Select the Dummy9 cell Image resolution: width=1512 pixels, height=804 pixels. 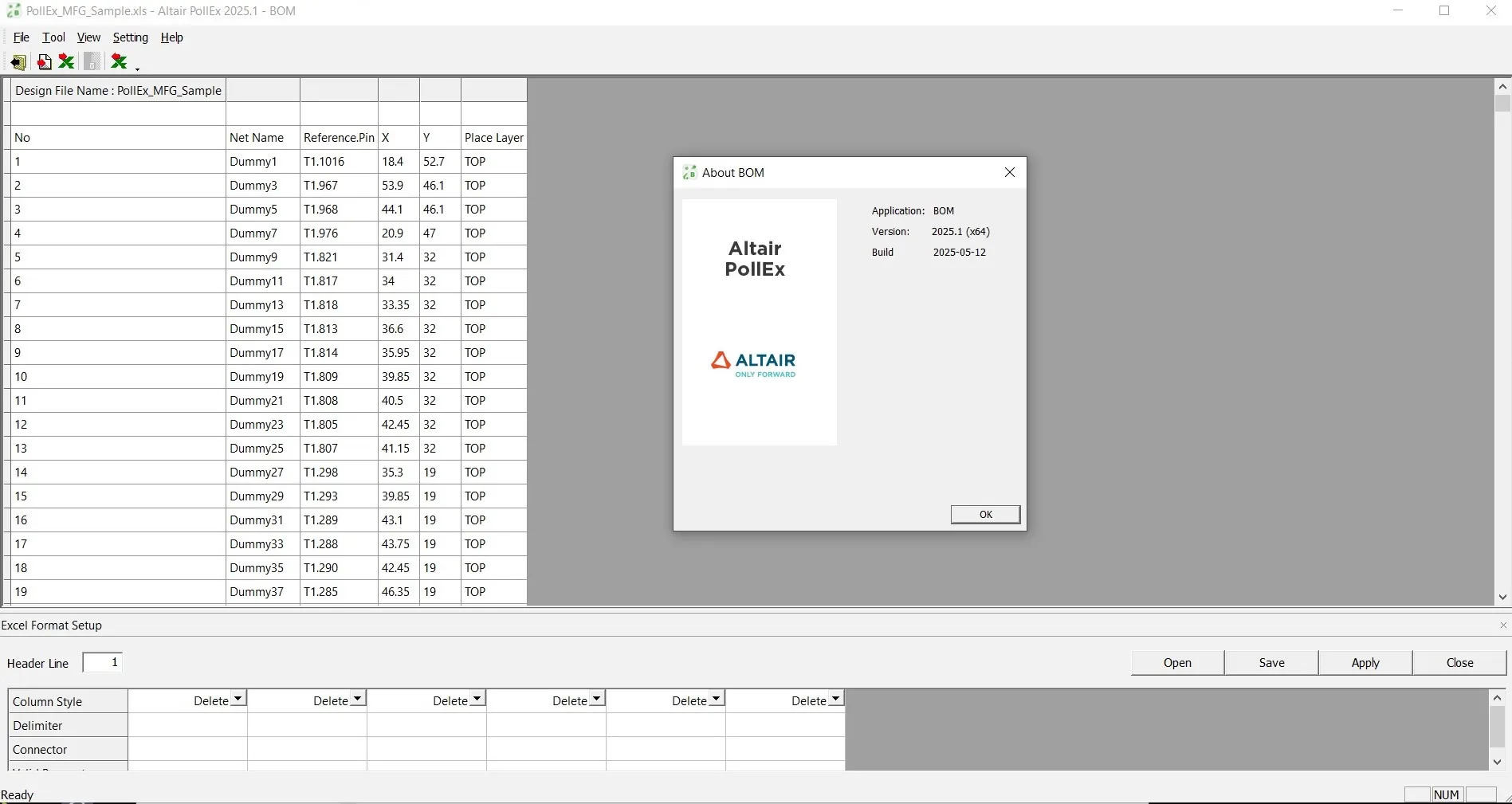(263, 257)
